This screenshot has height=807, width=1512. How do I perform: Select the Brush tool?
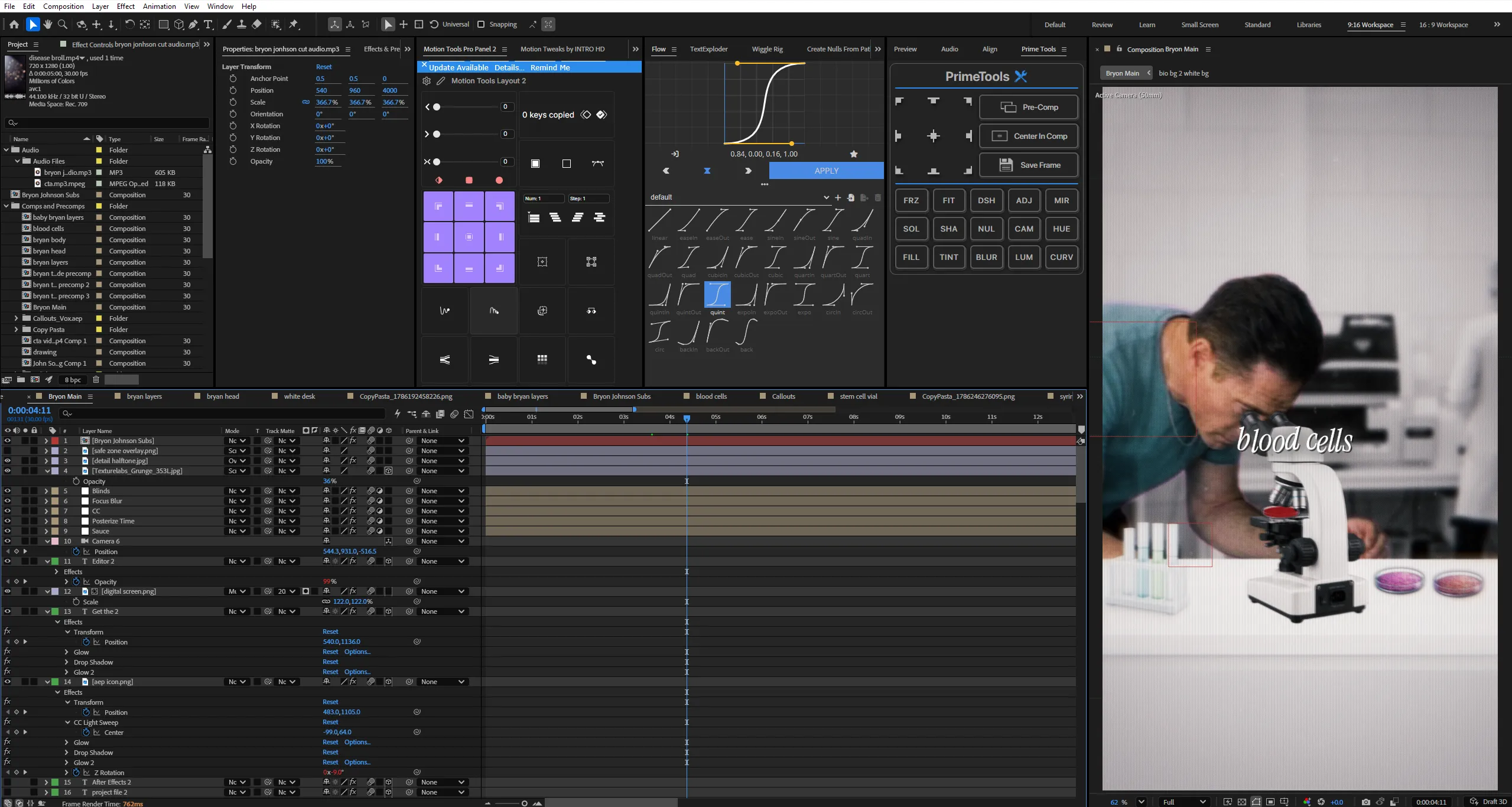[x=227, y=24]
